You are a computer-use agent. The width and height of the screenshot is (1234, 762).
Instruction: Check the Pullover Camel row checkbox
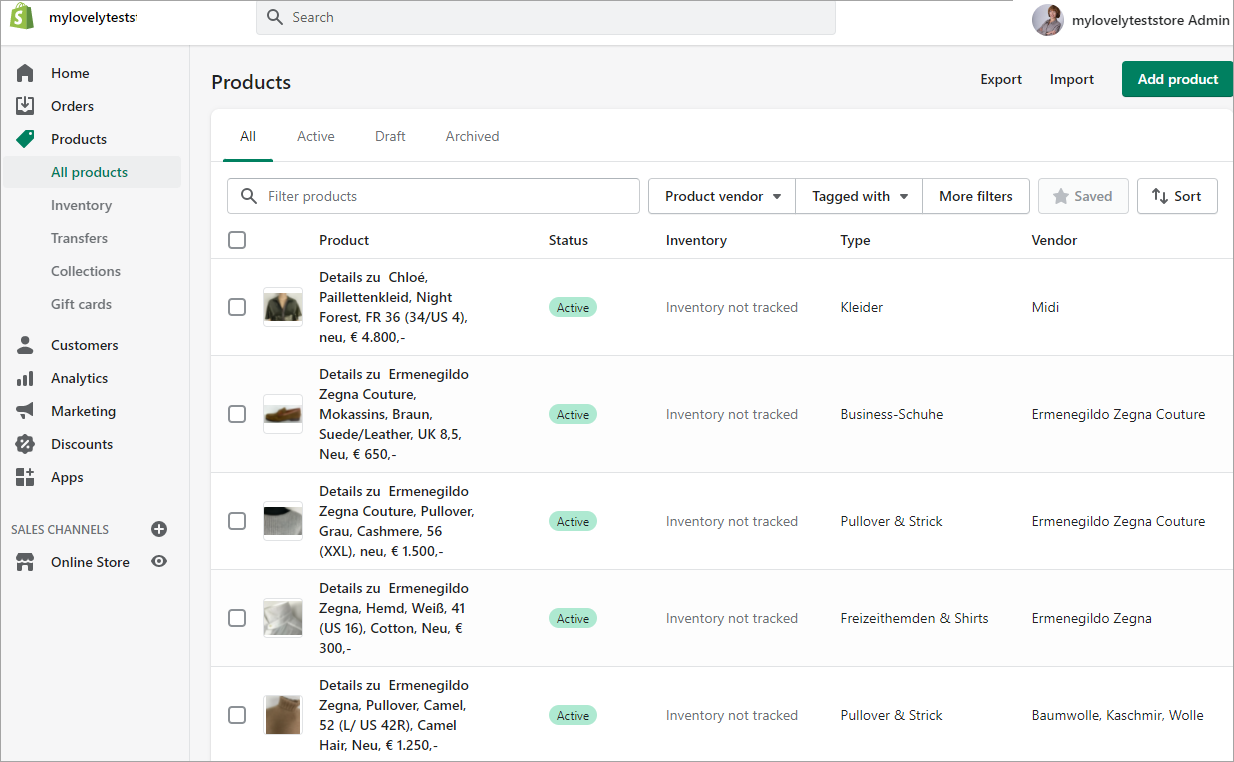[237, 715]
